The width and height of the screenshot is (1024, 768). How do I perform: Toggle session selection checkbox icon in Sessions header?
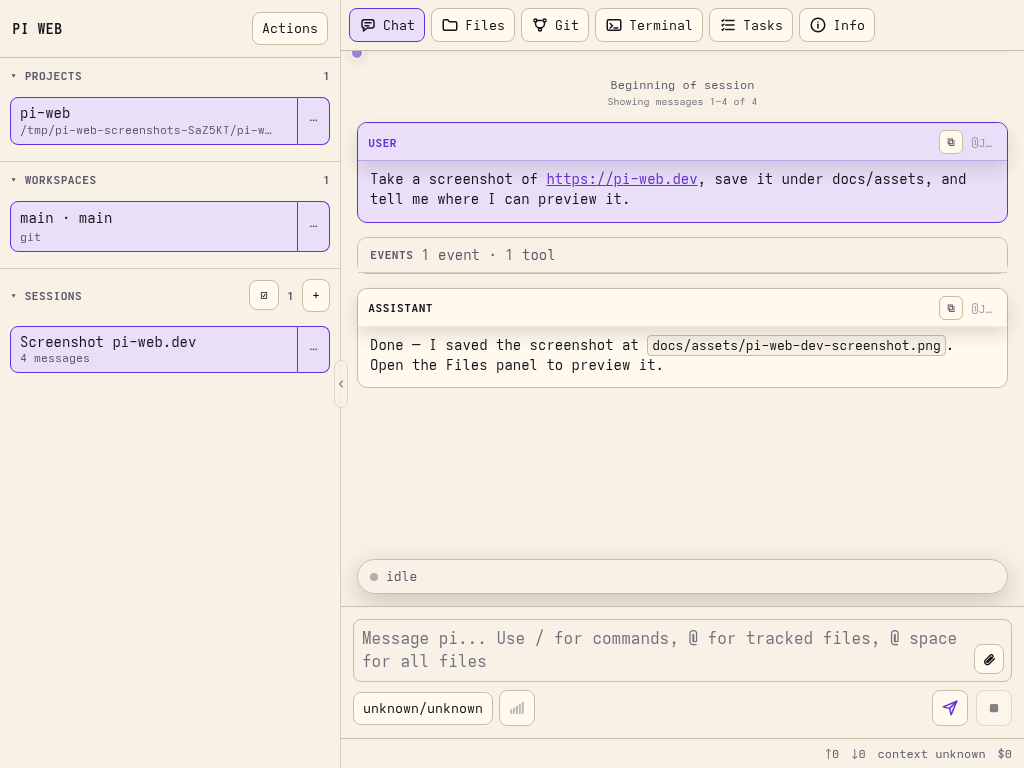pyautogui.click(x=264, y=296)
